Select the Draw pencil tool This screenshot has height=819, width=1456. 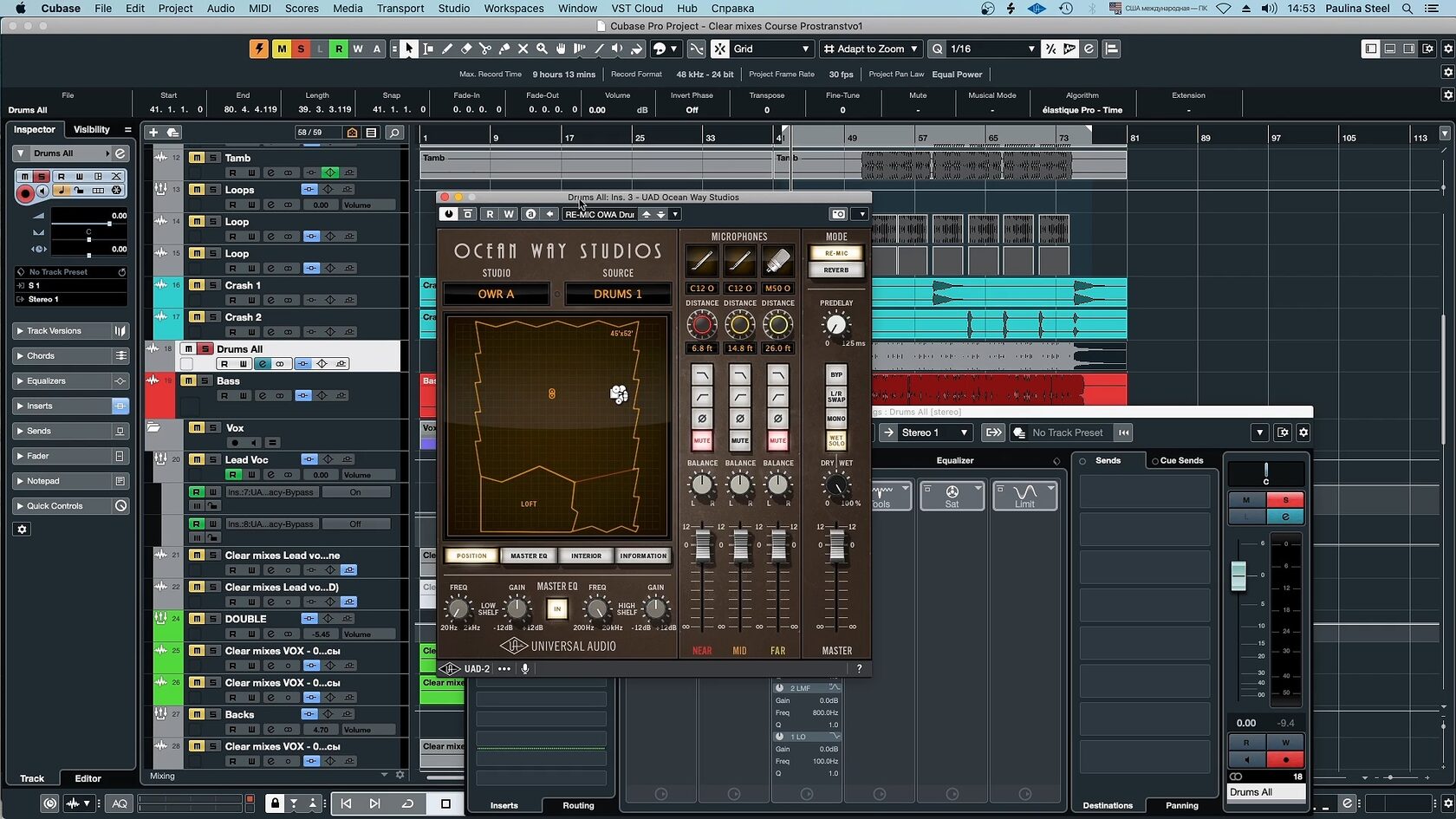[x=447, y=49]
